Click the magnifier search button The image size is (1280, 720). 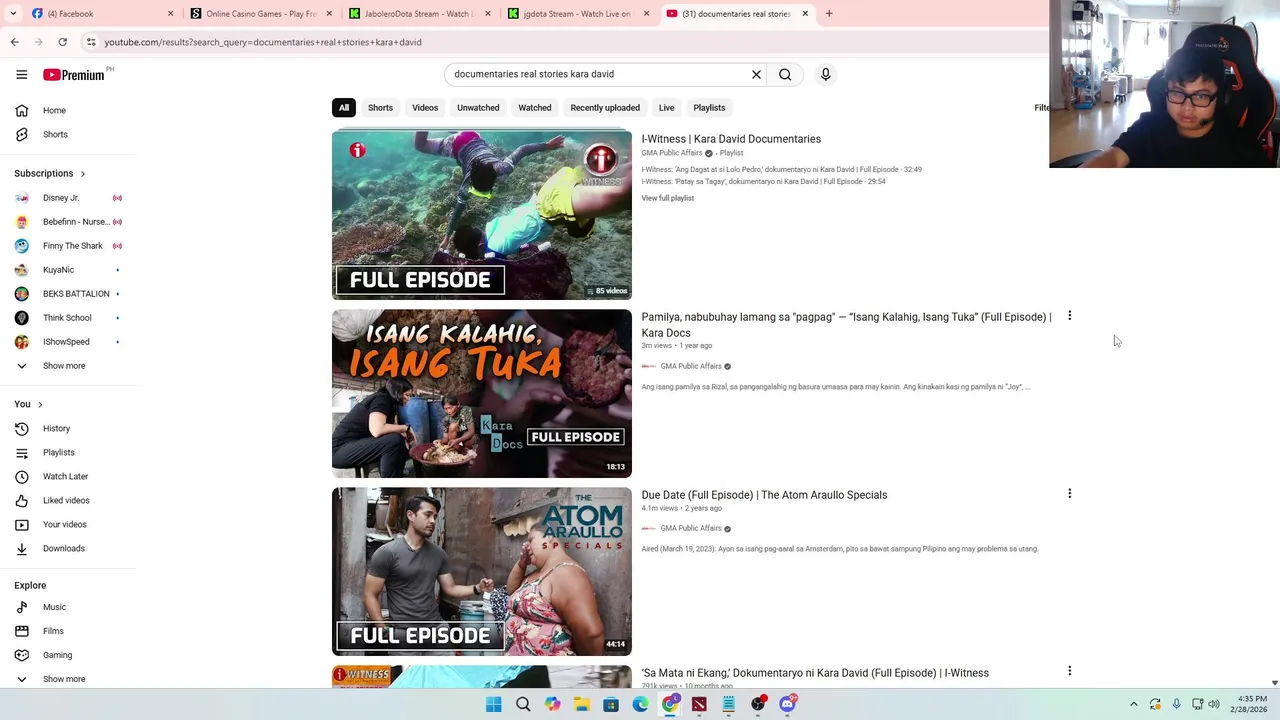[785, 74]
